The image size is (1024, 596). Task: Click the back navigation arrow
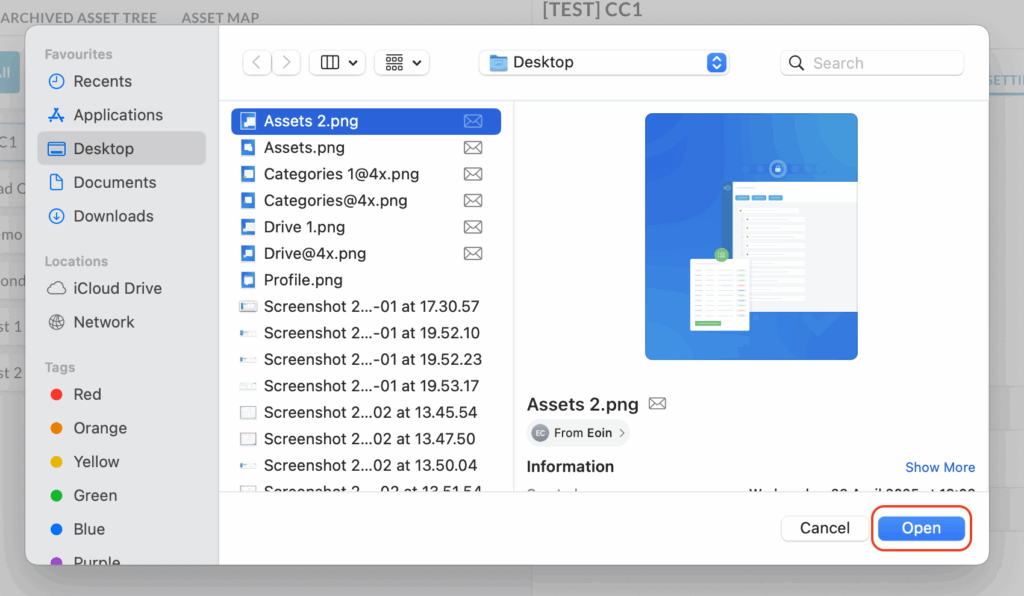point(257,63)
